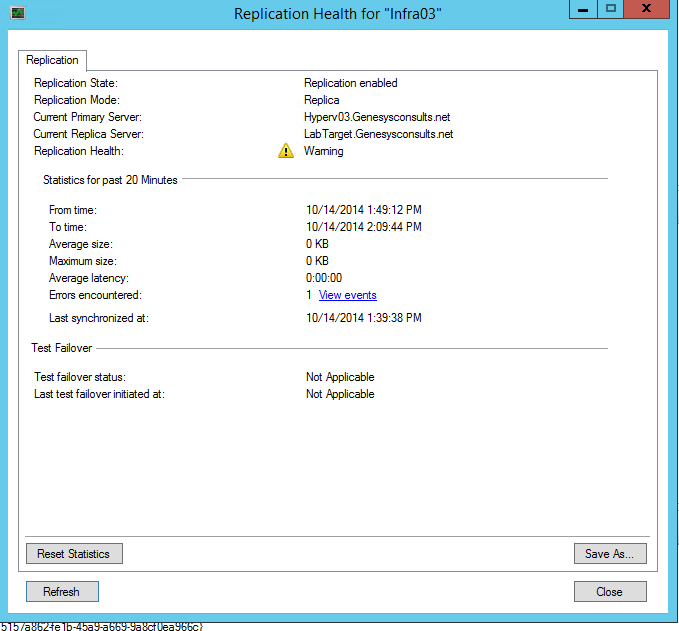Click the Save As... button

tap(610, 553)
